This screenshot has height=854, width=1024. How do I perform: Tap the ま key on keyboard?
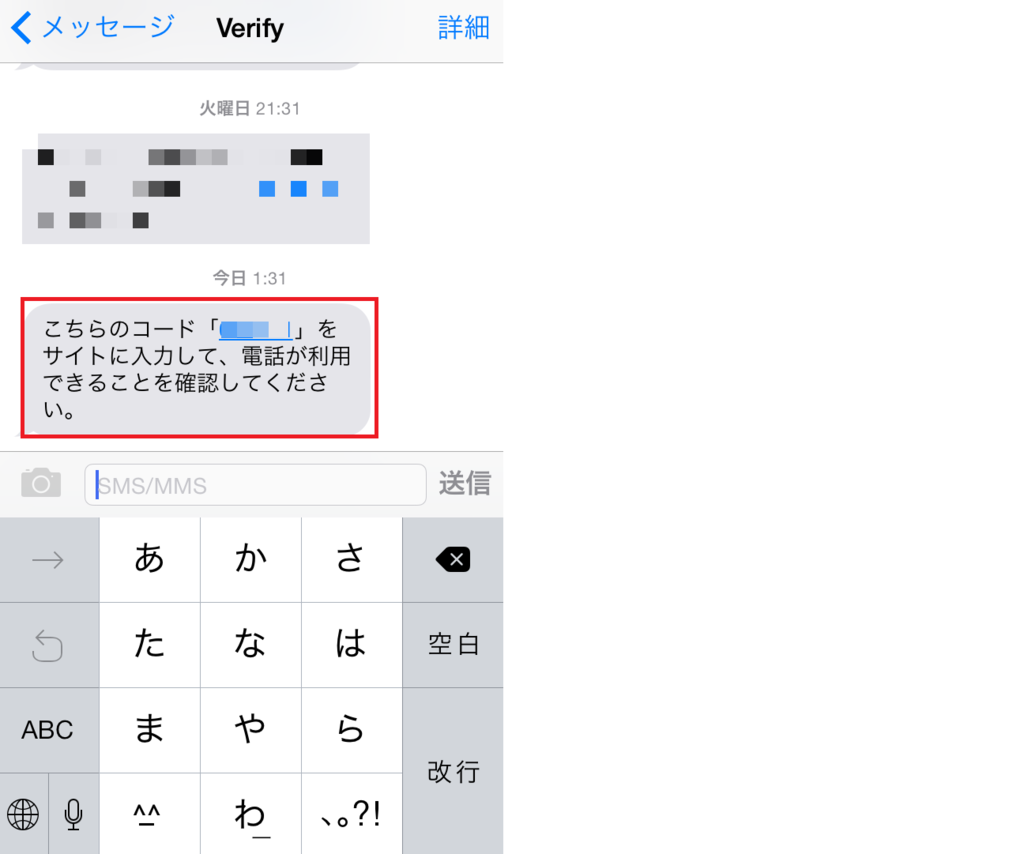150,729
